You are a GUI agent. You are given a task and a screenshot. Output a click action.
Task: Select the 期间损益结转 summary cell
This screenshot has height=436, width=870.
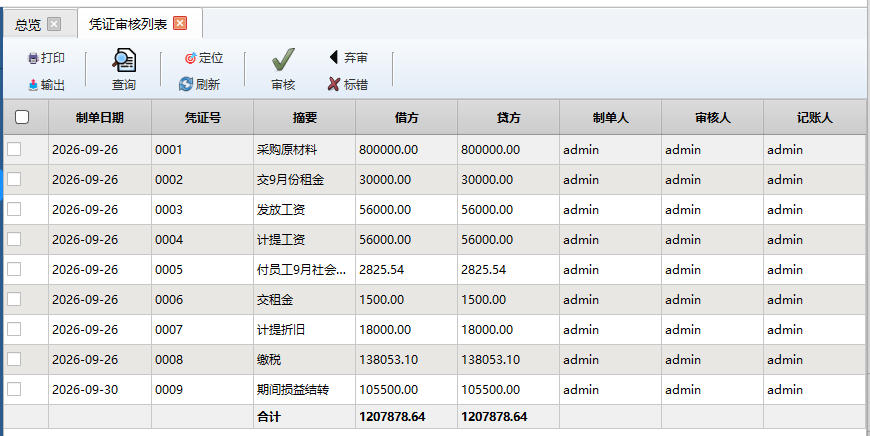tap(305, 389)
